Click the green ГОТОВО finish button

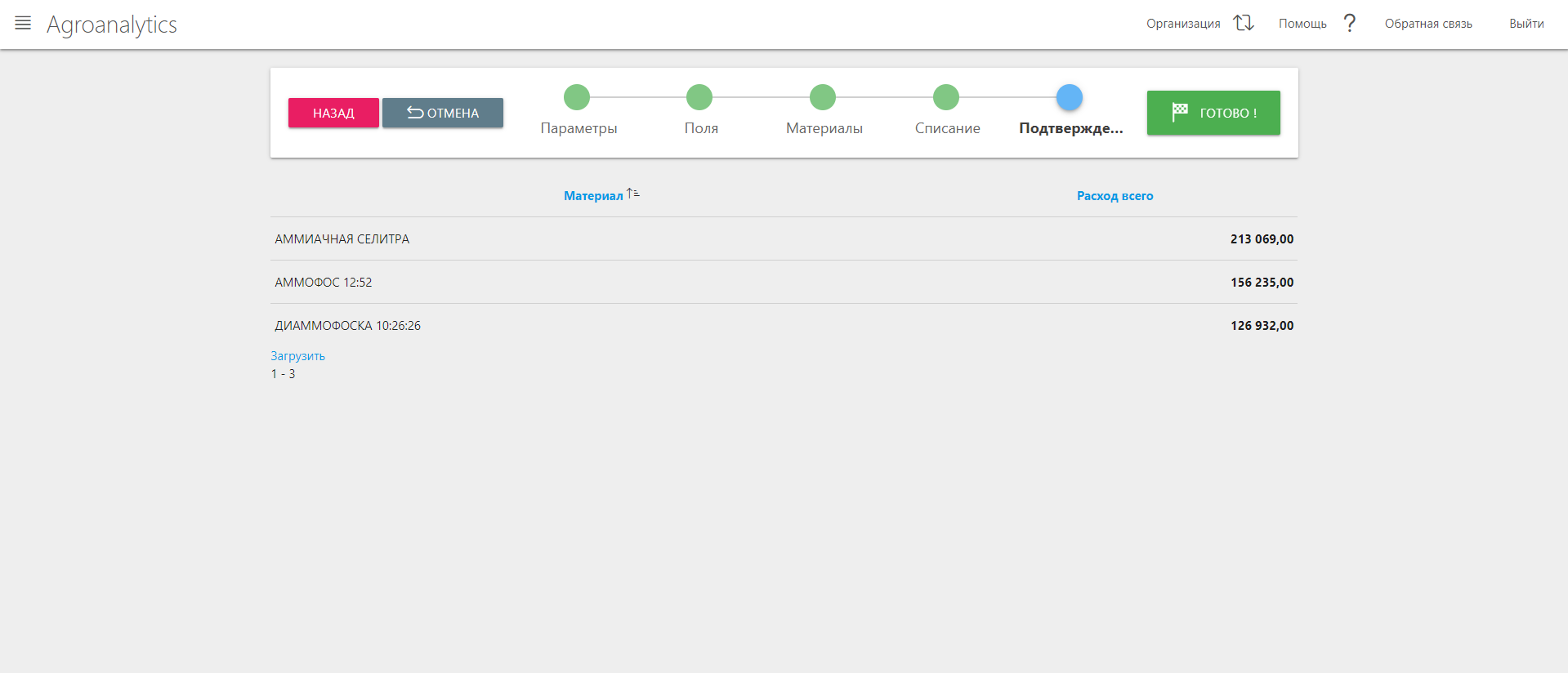click(x=1213, y=113)
